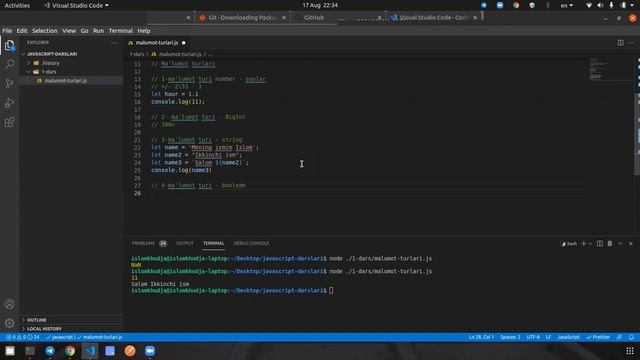This screenshot has height=360, width=640.
Task: Open the terminal icon in dock
Action: pyautogui.click(x=30, y=351)
